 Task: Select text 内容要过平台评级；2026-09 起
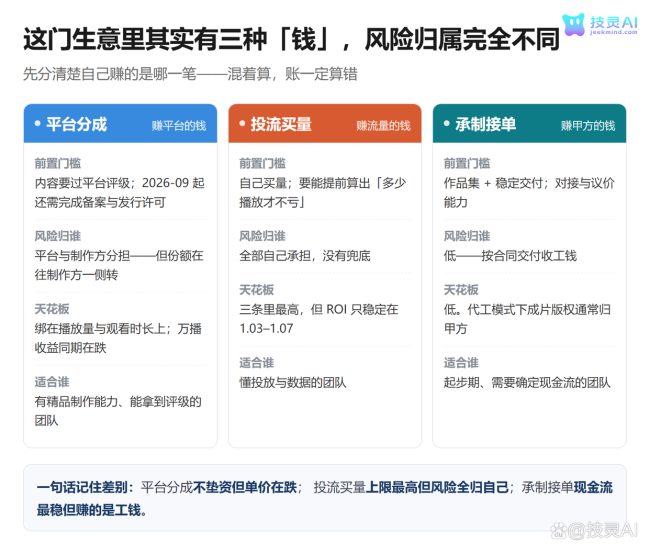(x=119, y=183)
